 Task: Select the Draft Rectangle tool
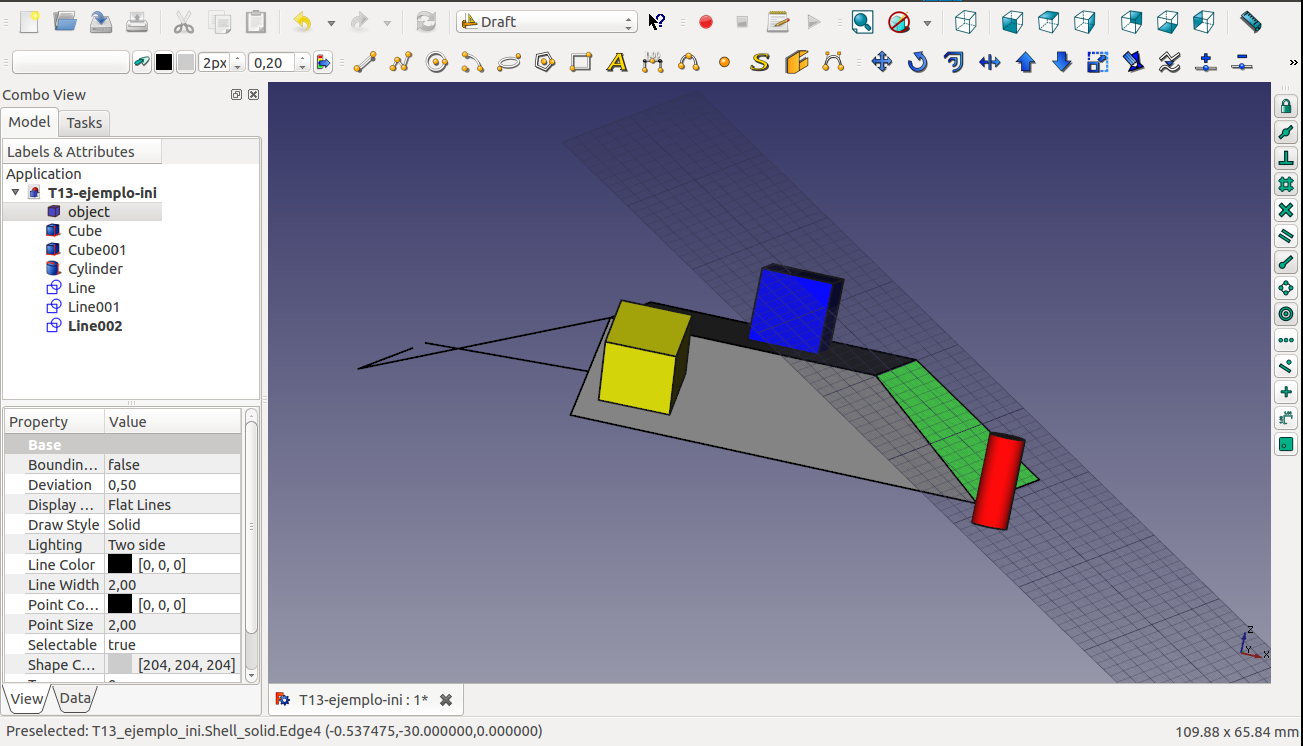[x=581, y=62]
